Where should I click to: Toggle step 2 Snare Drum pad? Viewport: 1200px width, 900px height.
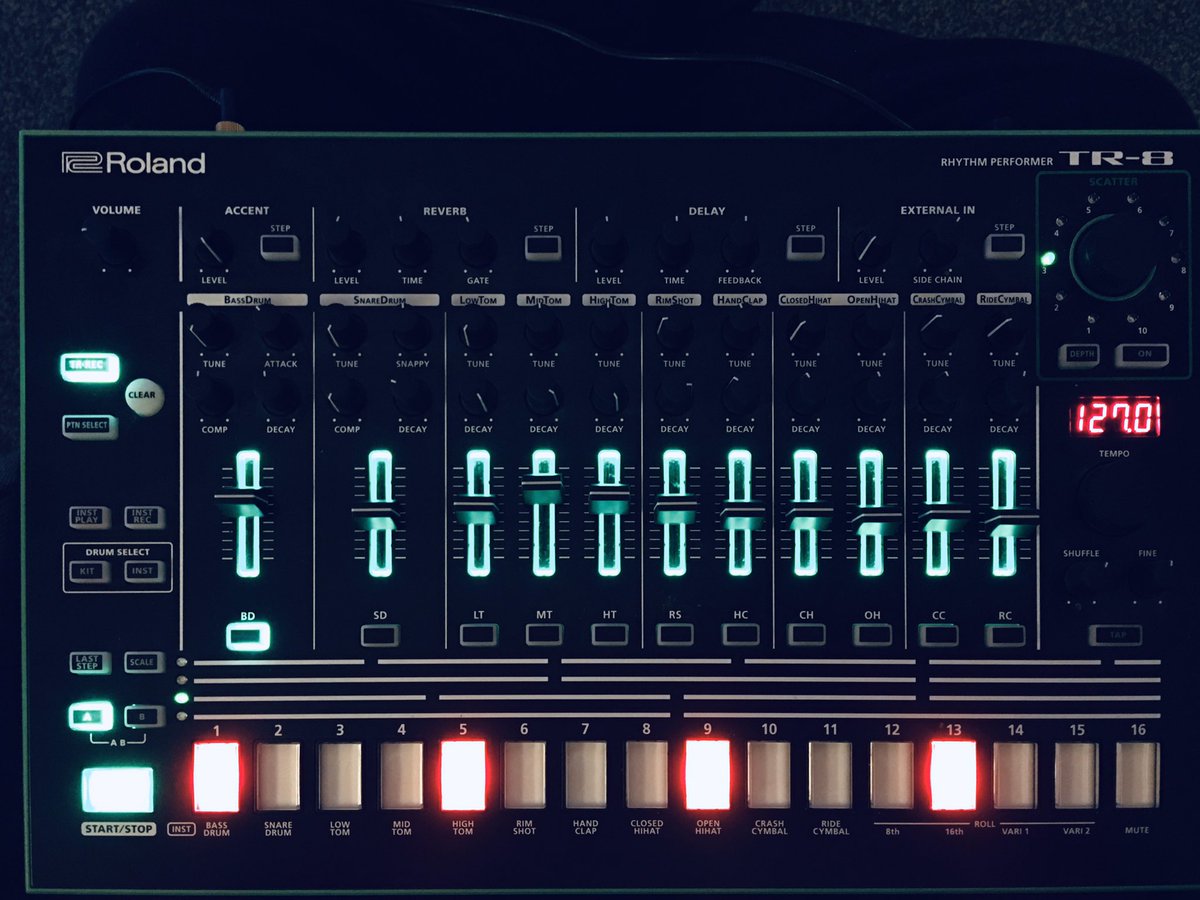pyautogui.click(x=278, y=776)
